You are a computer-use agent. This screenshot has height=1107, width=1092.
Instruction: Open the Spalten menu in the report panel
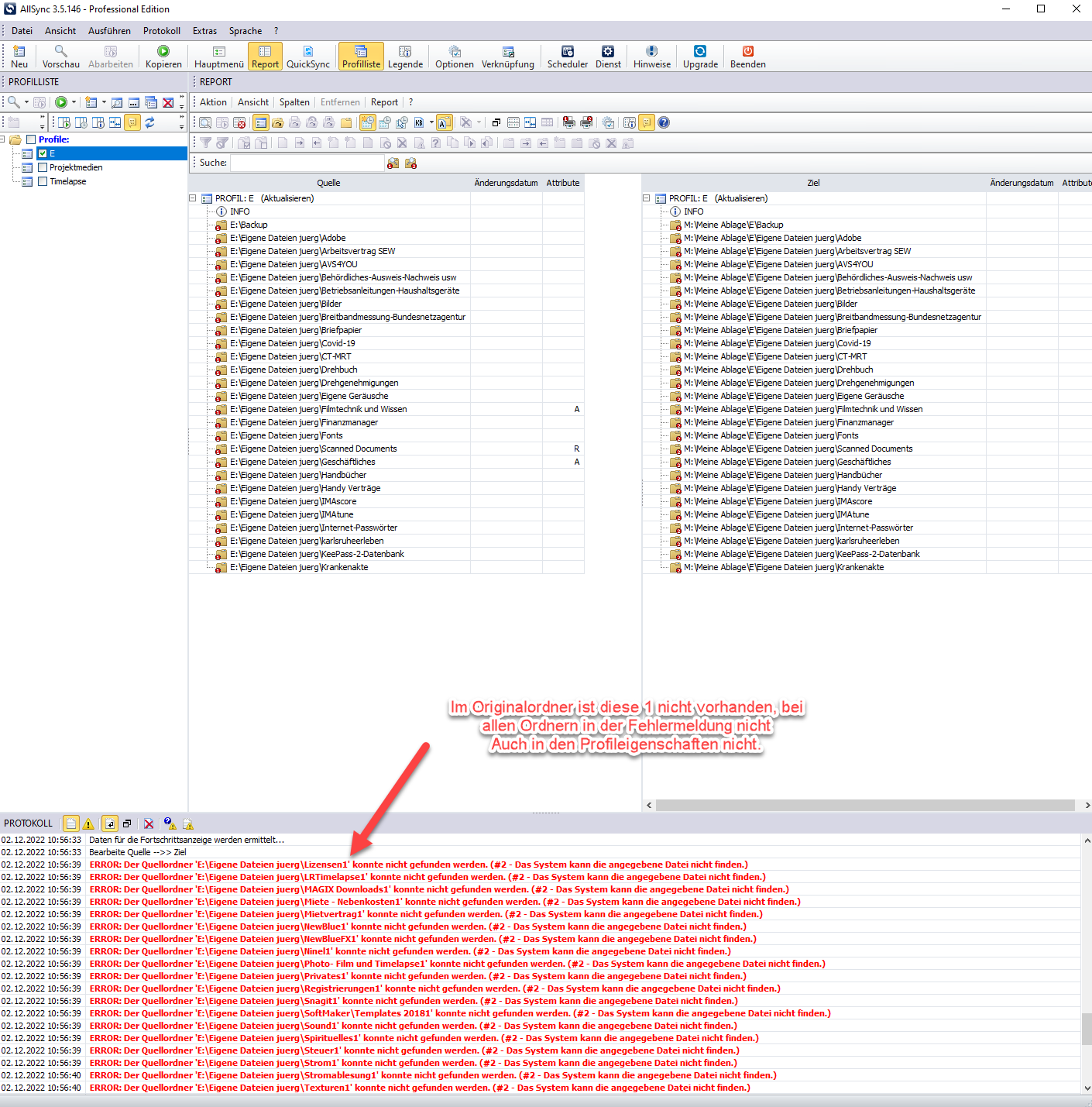(x=294, y=102)
